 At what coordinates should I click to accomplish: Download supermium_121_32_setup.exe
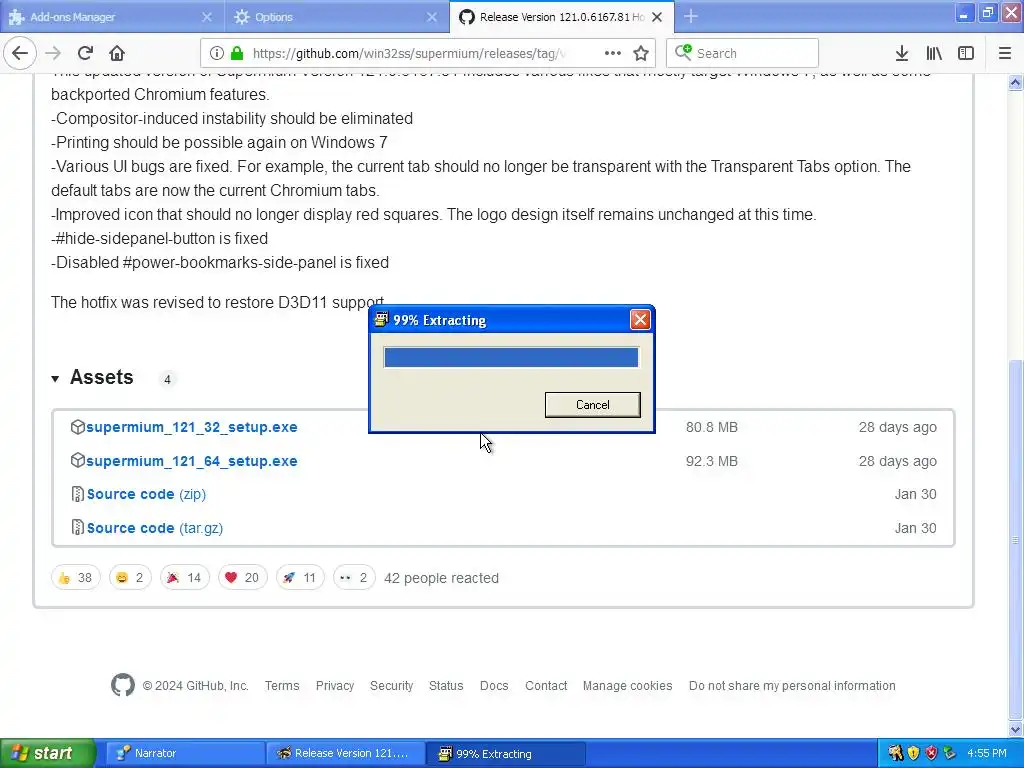[191, 427]
